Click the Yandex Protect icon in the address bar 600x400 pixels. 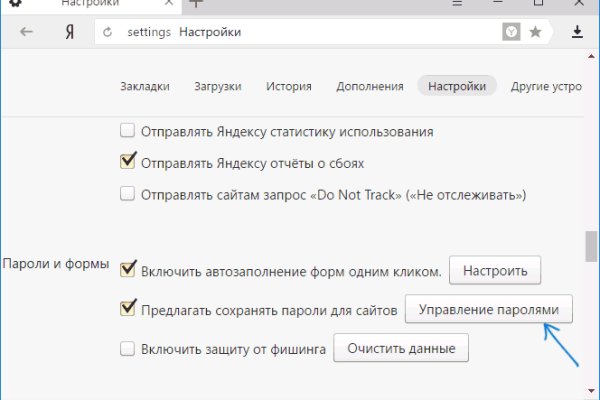[x=512, y=33]
